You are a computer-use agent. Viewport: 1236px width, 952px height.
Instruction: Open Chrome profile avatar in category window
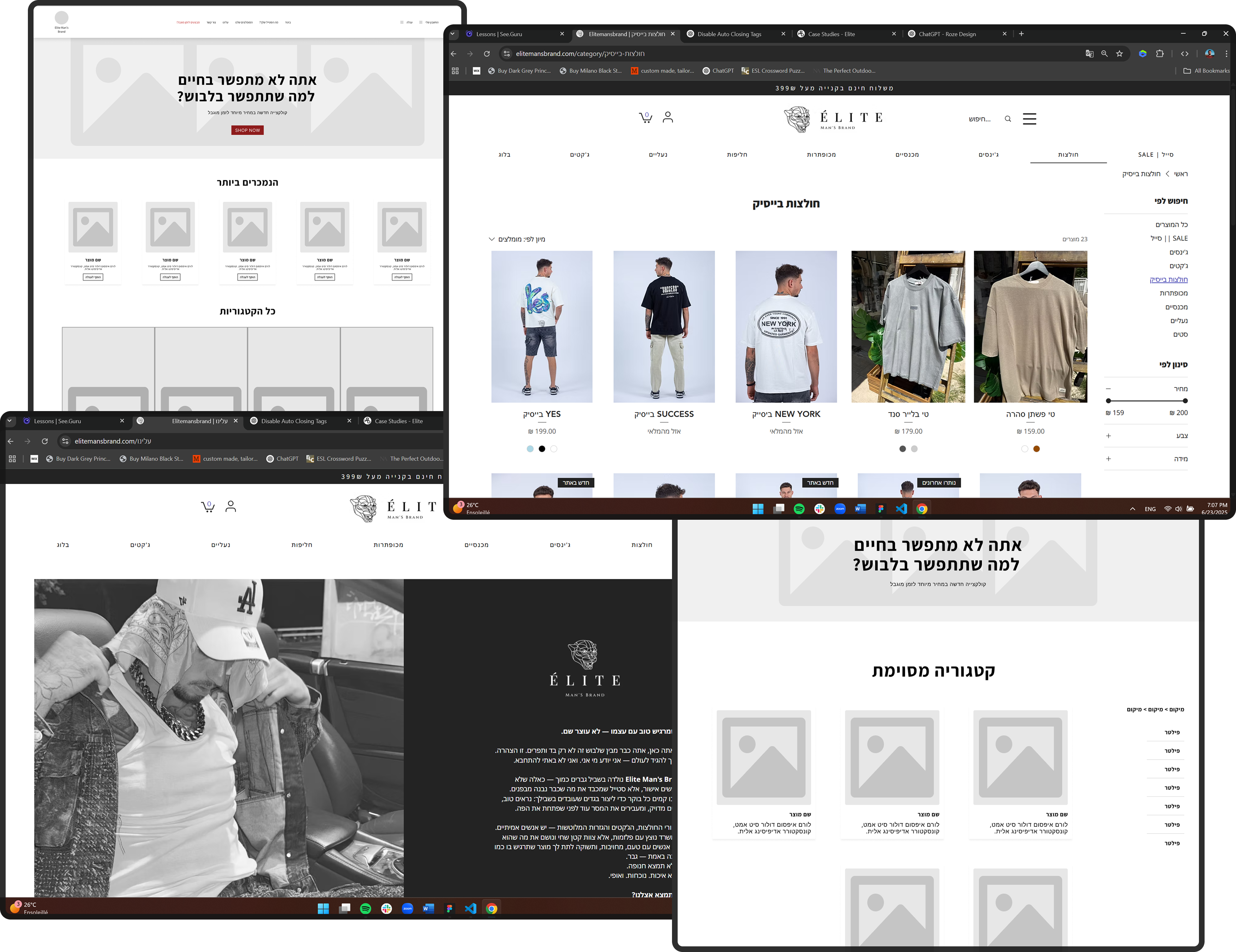point(1210,54)
